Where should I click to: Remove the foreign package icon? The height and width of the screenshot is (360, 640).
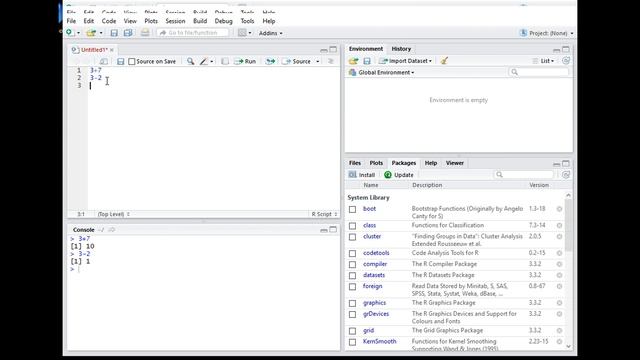tap(559, 286)
